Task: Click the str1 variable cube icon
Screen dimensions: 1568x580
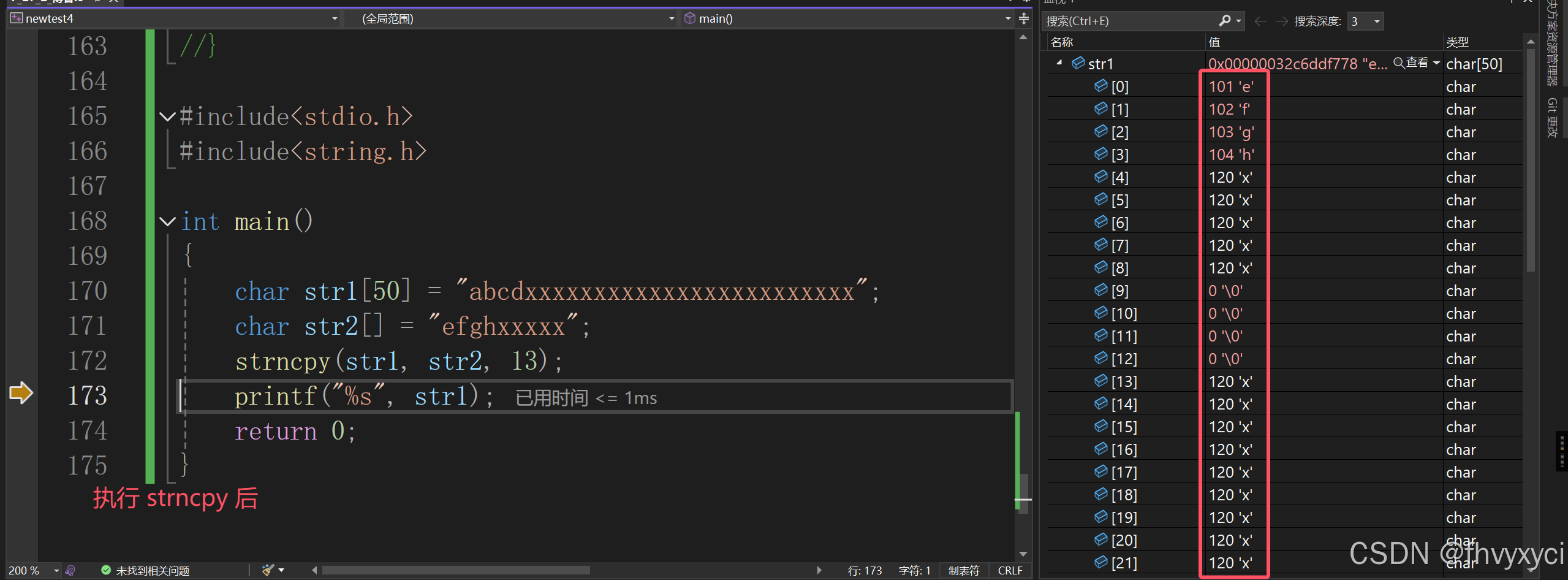Action: [1078, 63]
